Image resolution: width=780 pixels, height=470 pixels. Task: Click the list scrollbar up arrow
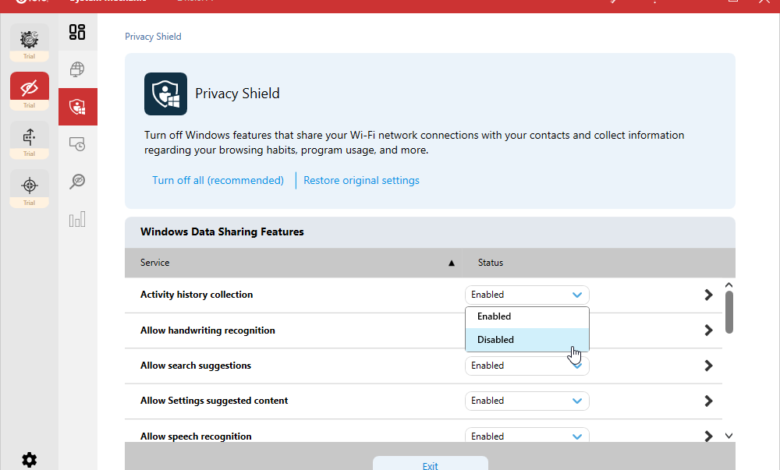tap(729, 285)
